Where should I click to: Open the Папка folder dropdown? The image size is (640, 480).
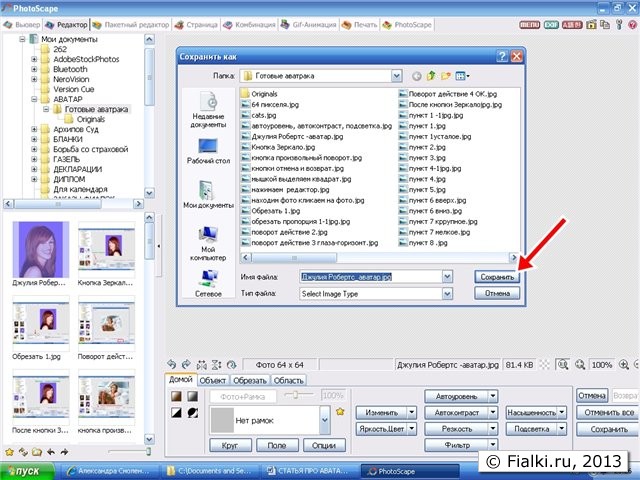coord(396,76)
